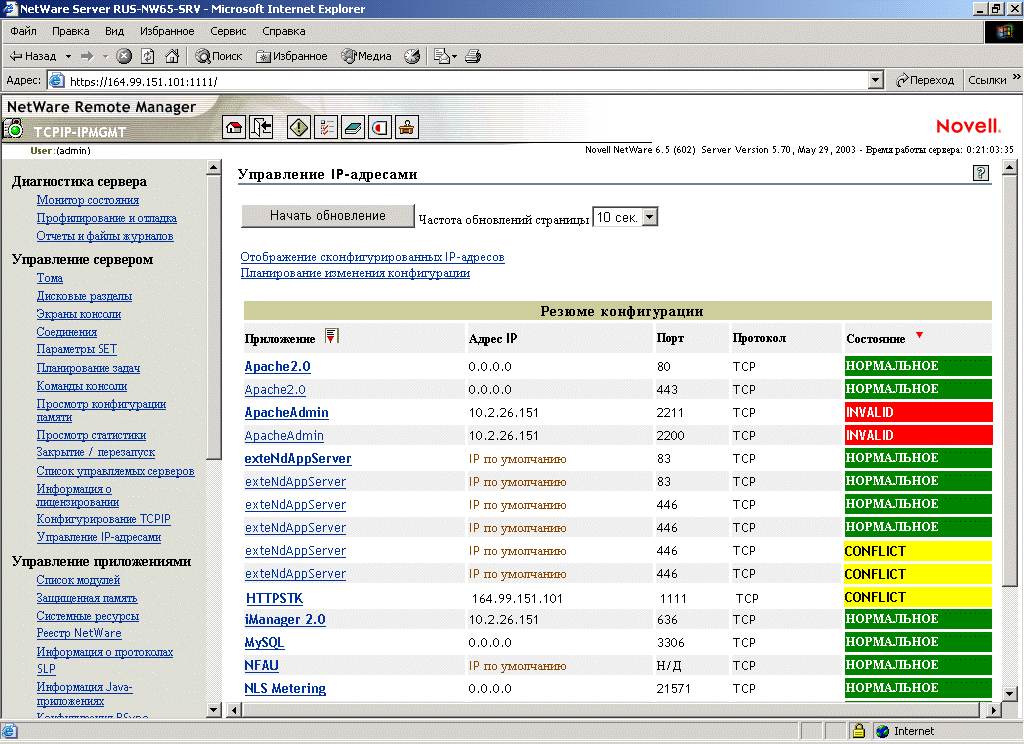
Task: Open the Медиа toolbar button
Action: click(x=366, y=56)
